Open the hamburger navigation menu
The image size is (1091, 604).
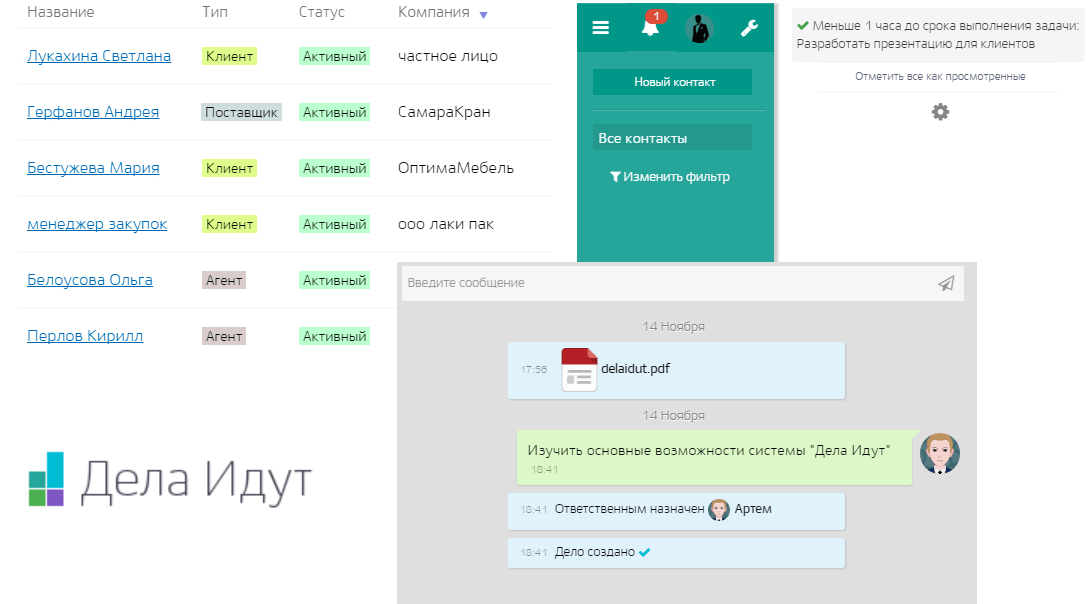[600, 28]
